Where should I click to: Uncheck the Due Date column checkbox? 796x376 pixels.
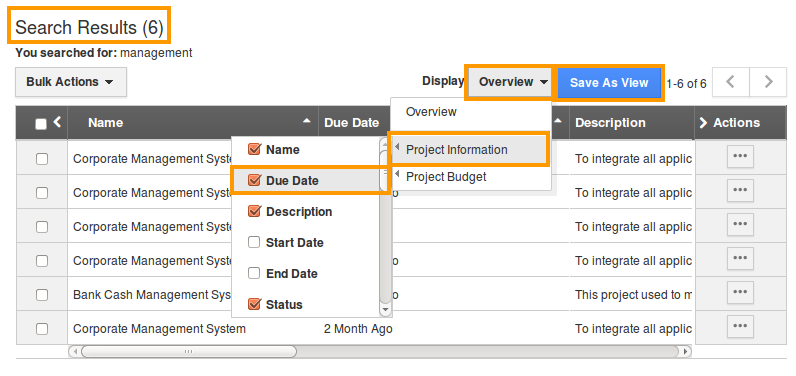pyautogui.click(x=254, y=180)
